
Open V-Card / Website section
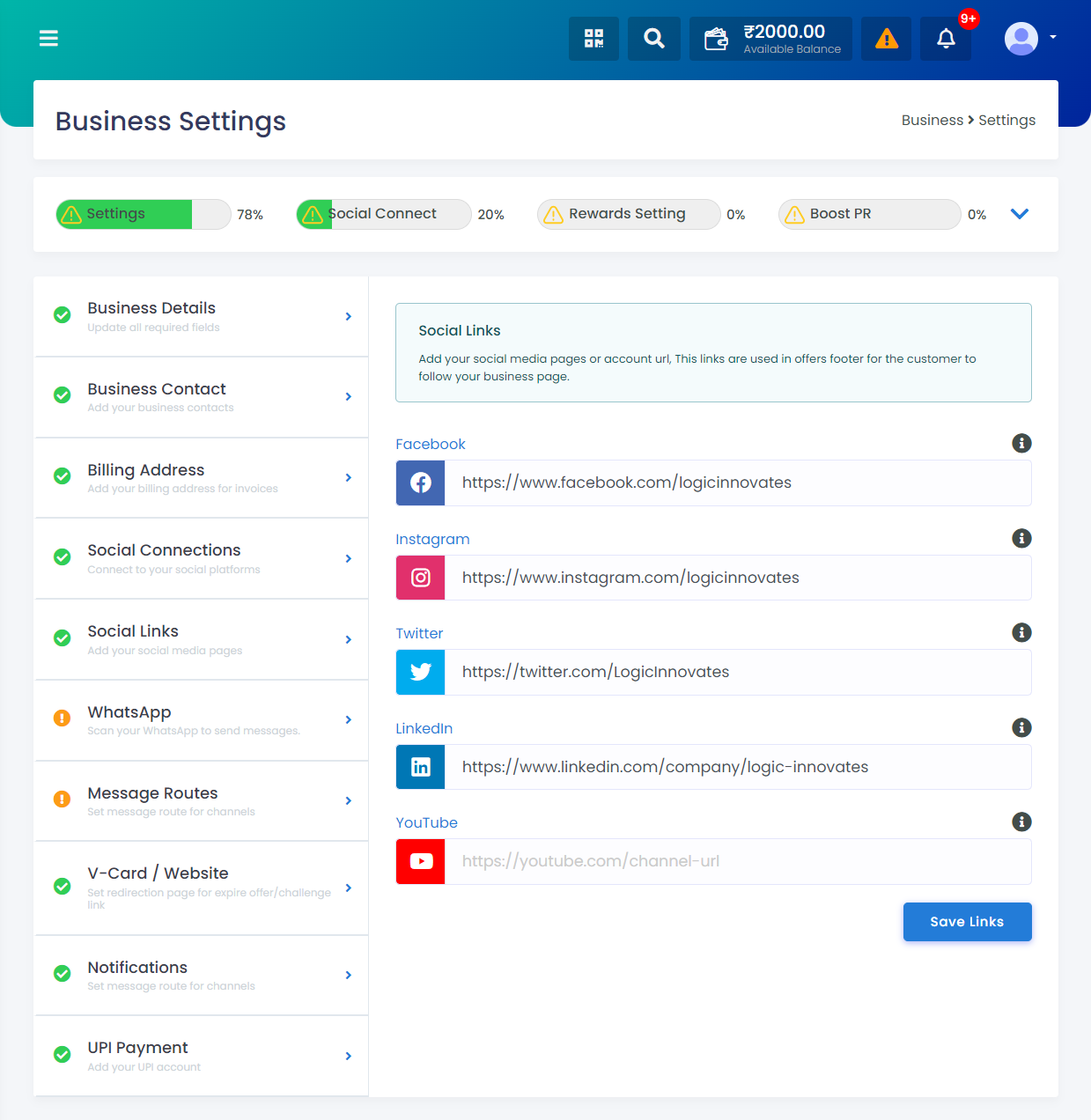point(202,888)
